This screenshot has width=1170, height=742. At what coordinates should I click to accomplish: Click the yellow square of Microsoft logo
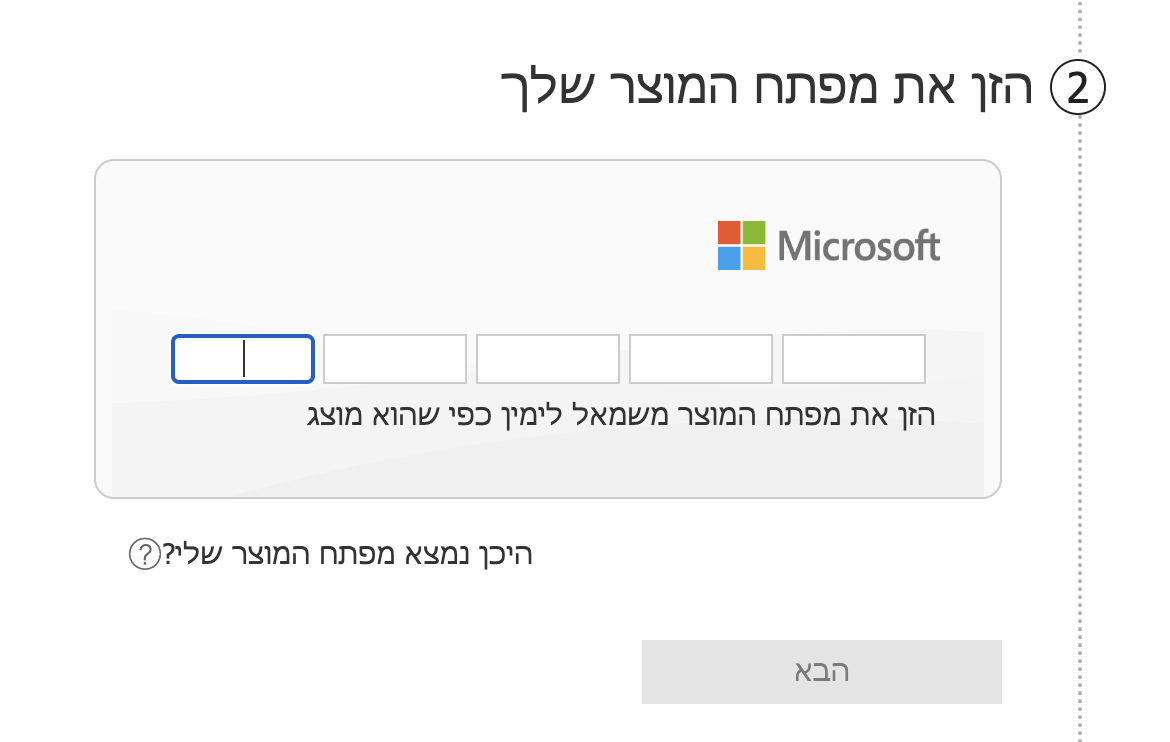[x=754, y=258]
